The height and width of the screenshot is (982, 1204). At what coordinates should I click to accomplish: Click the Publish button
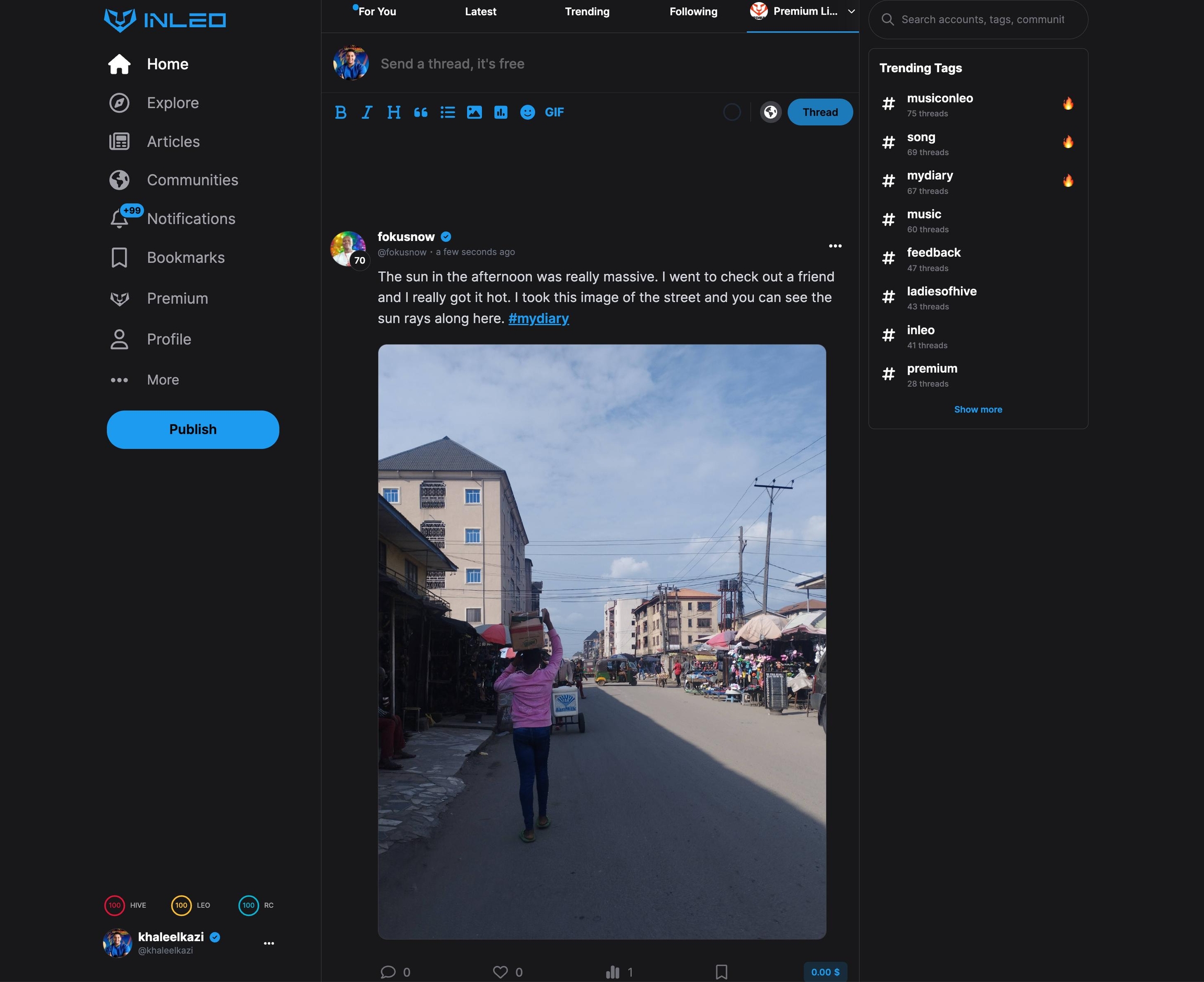pos(193,430)
